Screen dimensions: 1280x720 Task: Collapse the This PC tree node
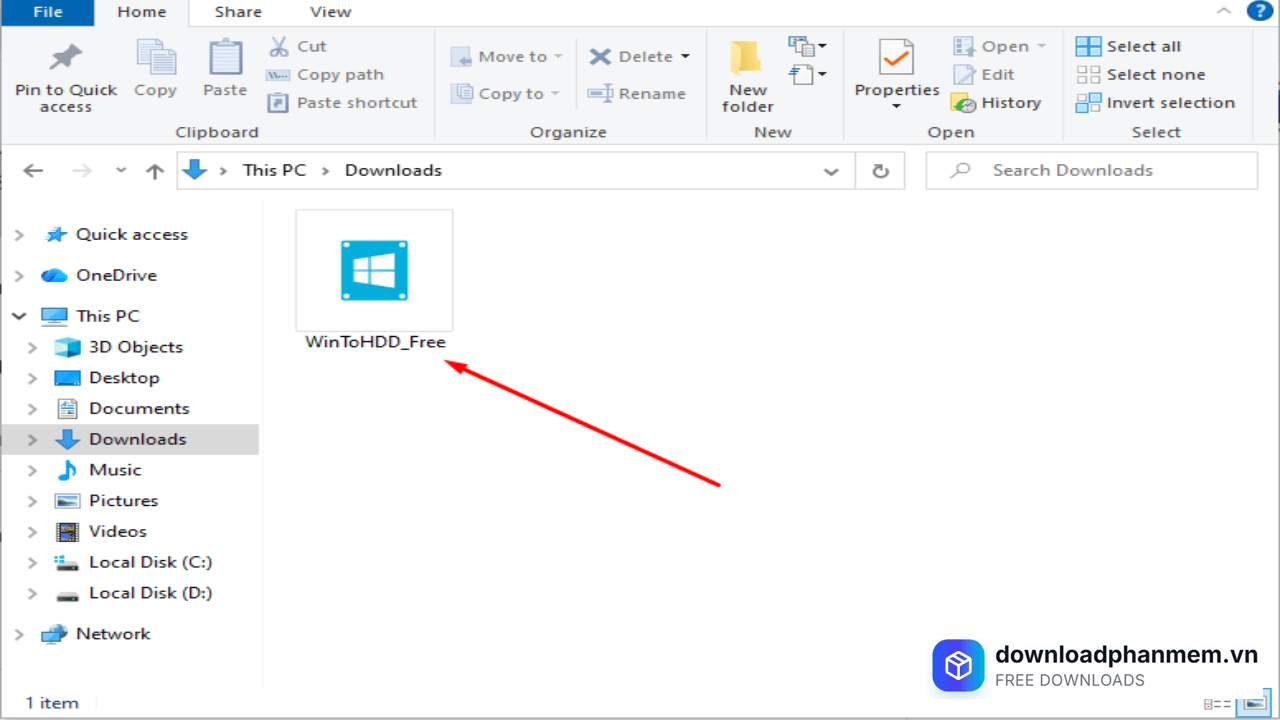pos(19,316)
